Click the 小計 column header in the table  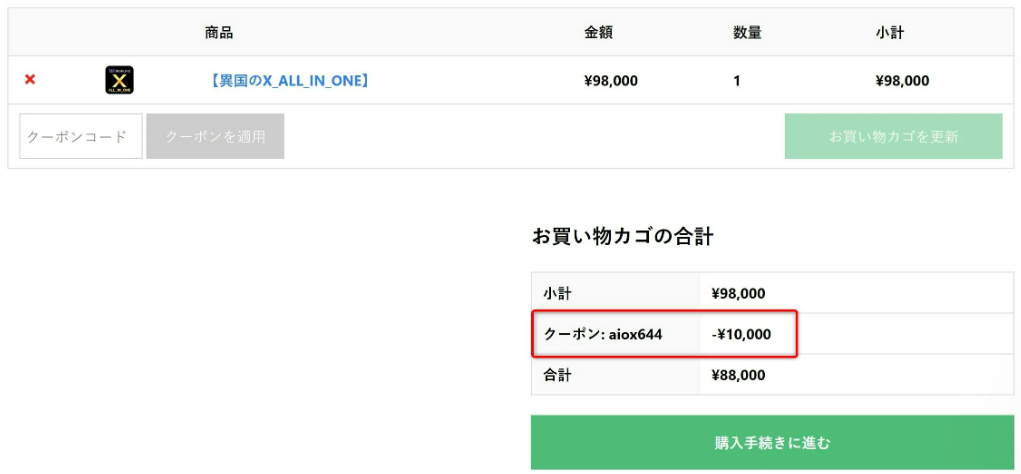point(889,33)
